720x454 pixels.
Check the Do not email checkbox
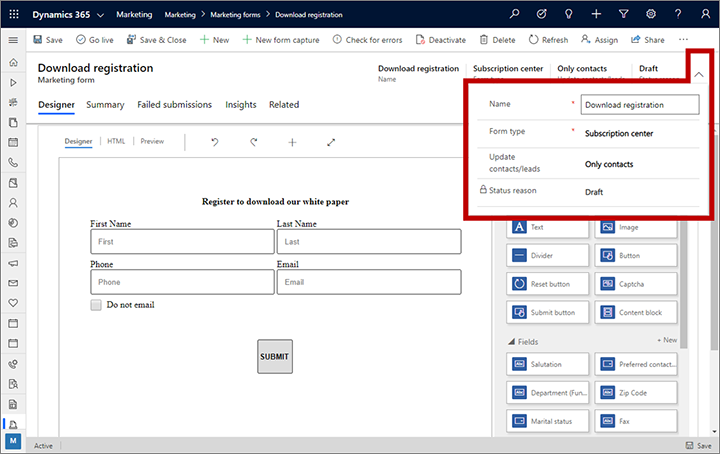click(96, 305)
